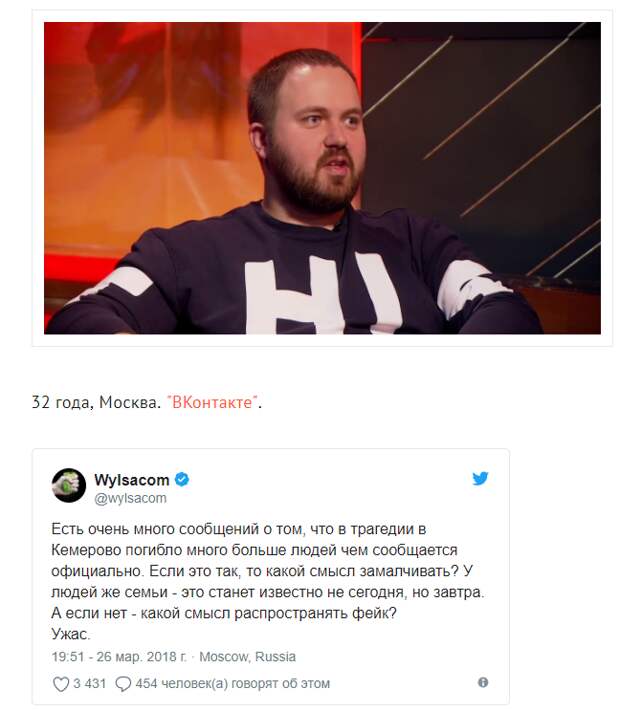Open the tweet timestamp 19:51 - 26 мар. 2018

[x=119, y=657]
